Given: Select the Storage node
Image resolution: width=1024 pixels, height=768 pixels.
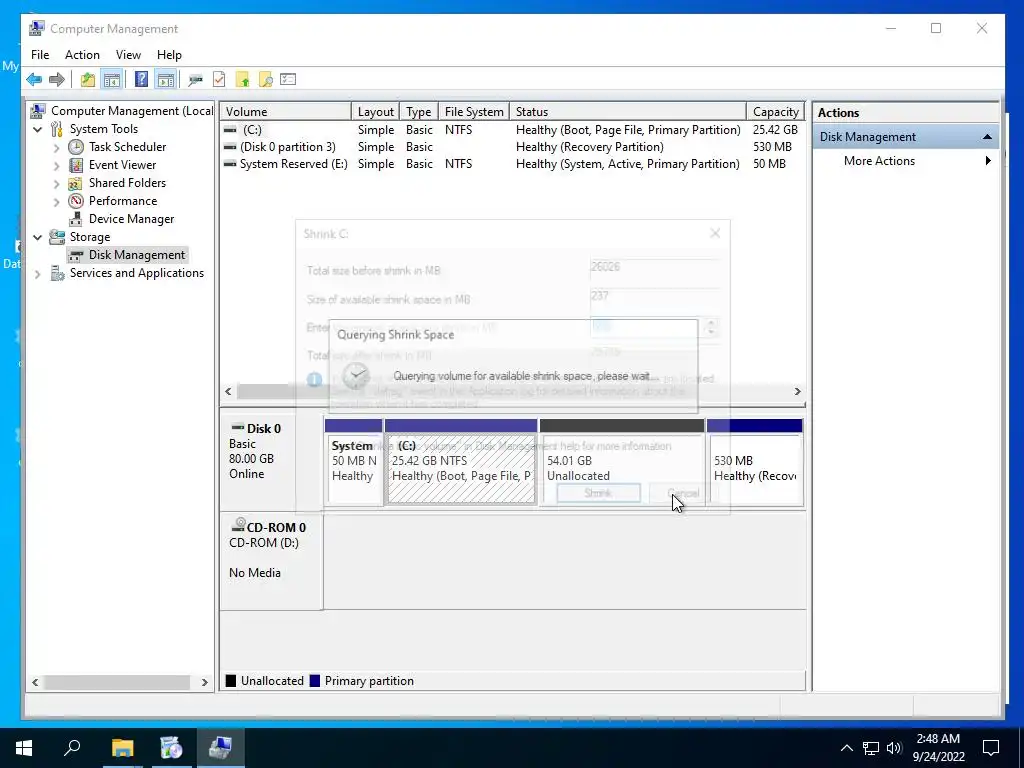Looking at the screenshot, I should [x=90, y=236].
